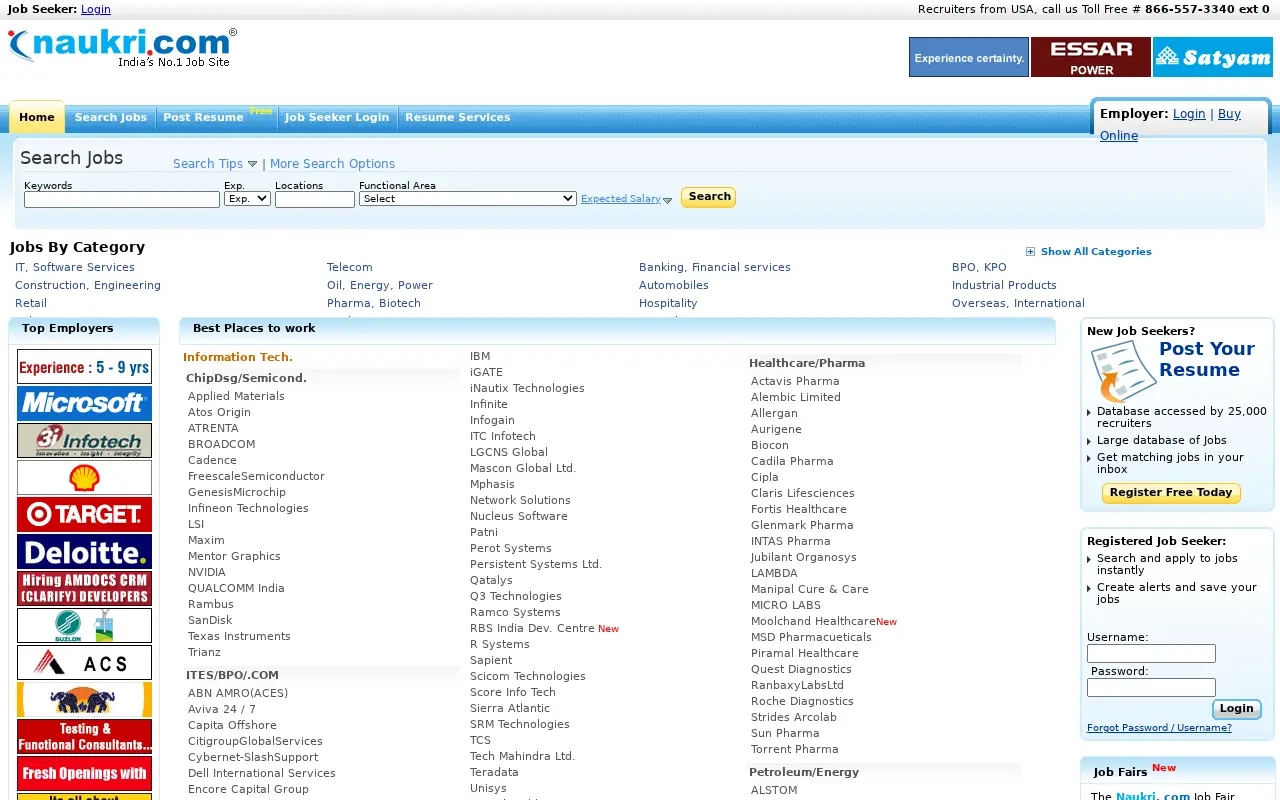Open the Fresh Openings with ad
This screenshot has height=800, width=1280.
coord(84,774)
